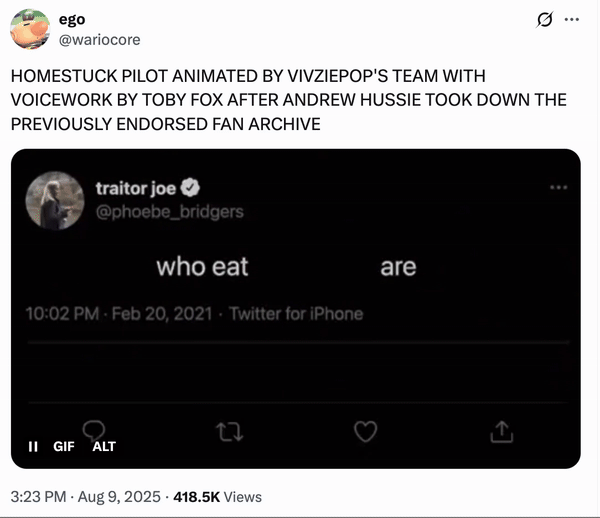This screenshot has height=518, width=600.
Task: Click the retweet icon in the GIF
Action: click(227, 431)
